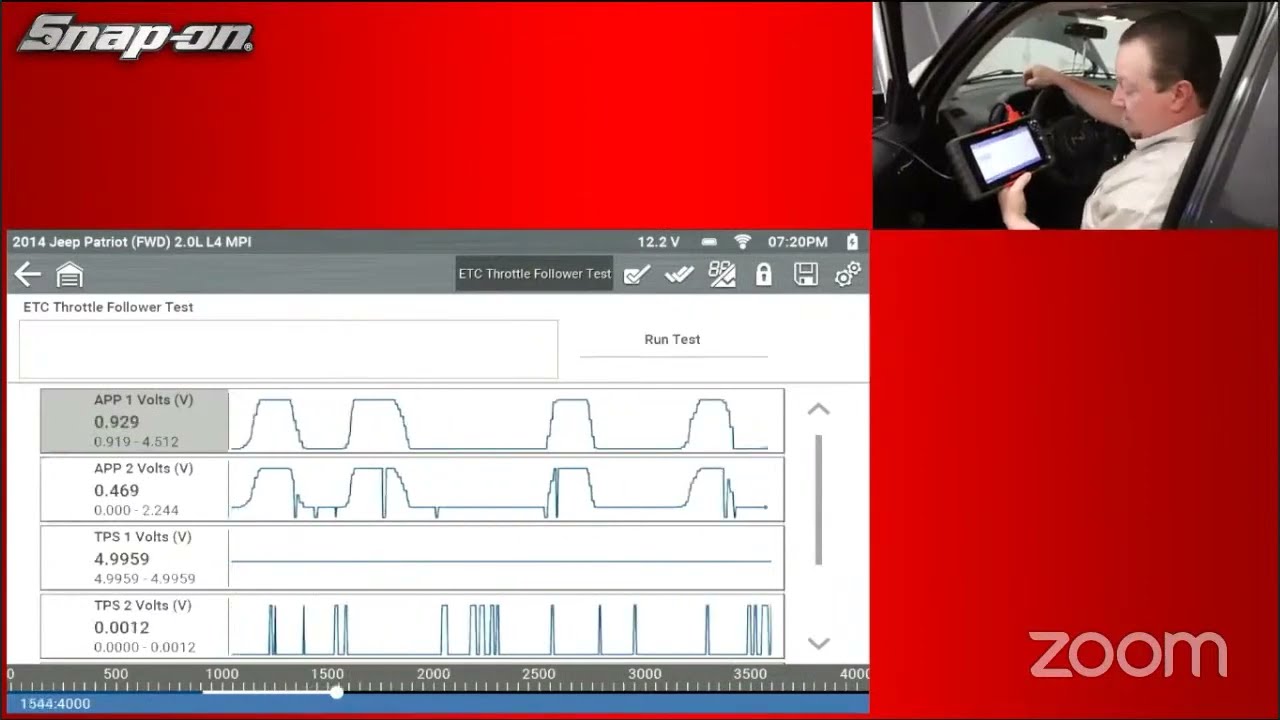
Task: Select the APP 1 Volts parameter row
Action: 412,421
